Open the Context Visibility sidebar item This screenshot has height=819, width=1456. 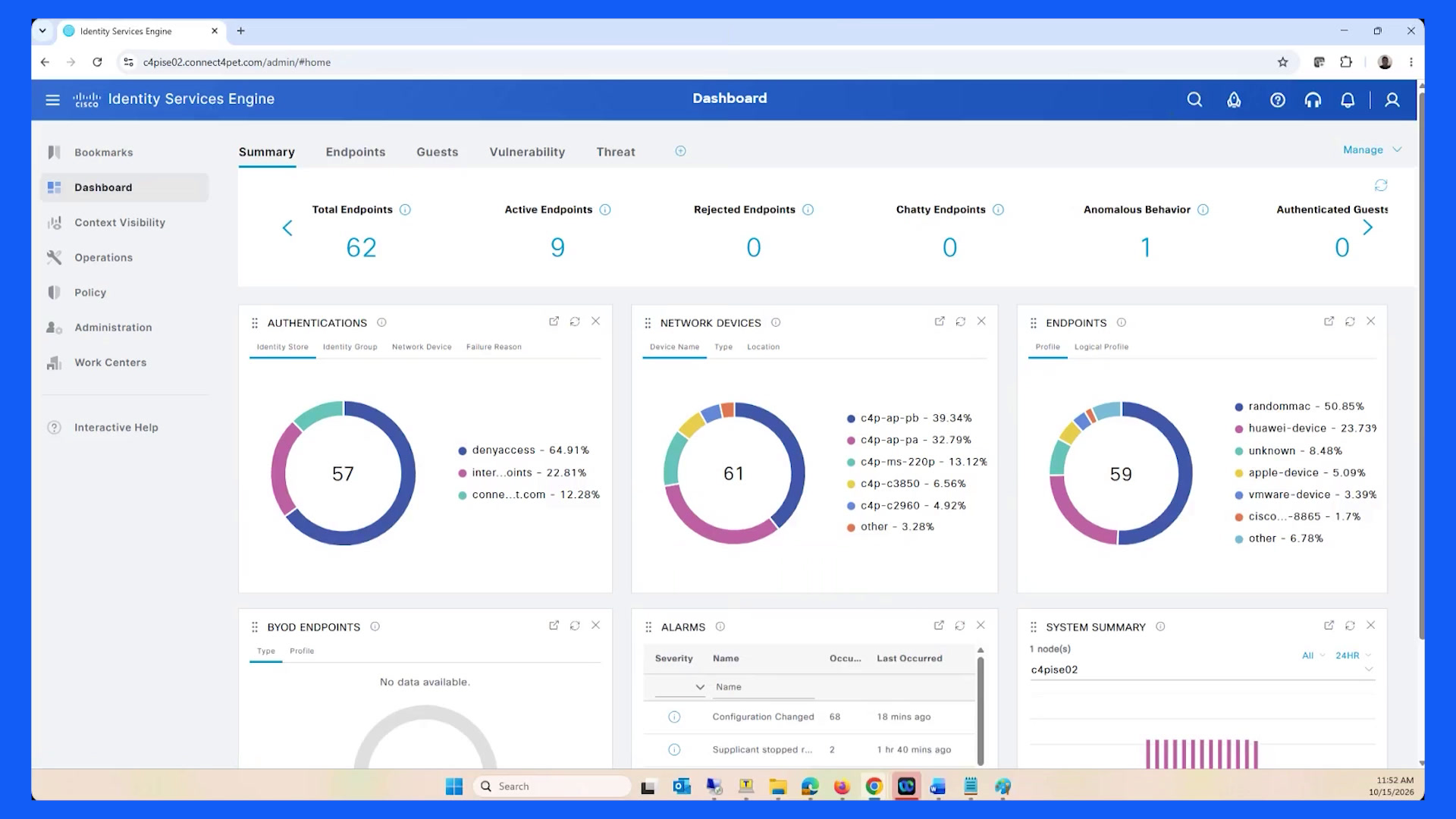coord(120,222)
